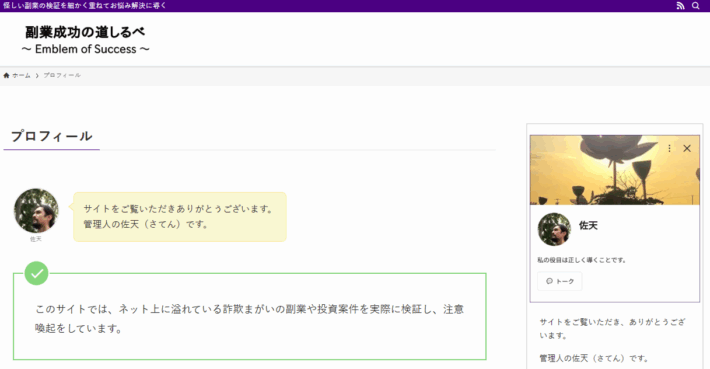710x369 pixels.
Task: Click the author avatar beside speech balloon
Action: [x=36, y=211]
